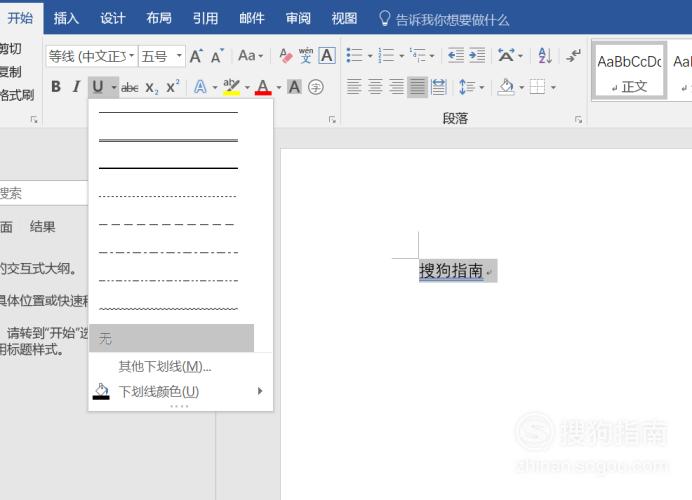This screenshot has width=692, height=500.
Task: Expand font color arrow
Action: [278, 87]
